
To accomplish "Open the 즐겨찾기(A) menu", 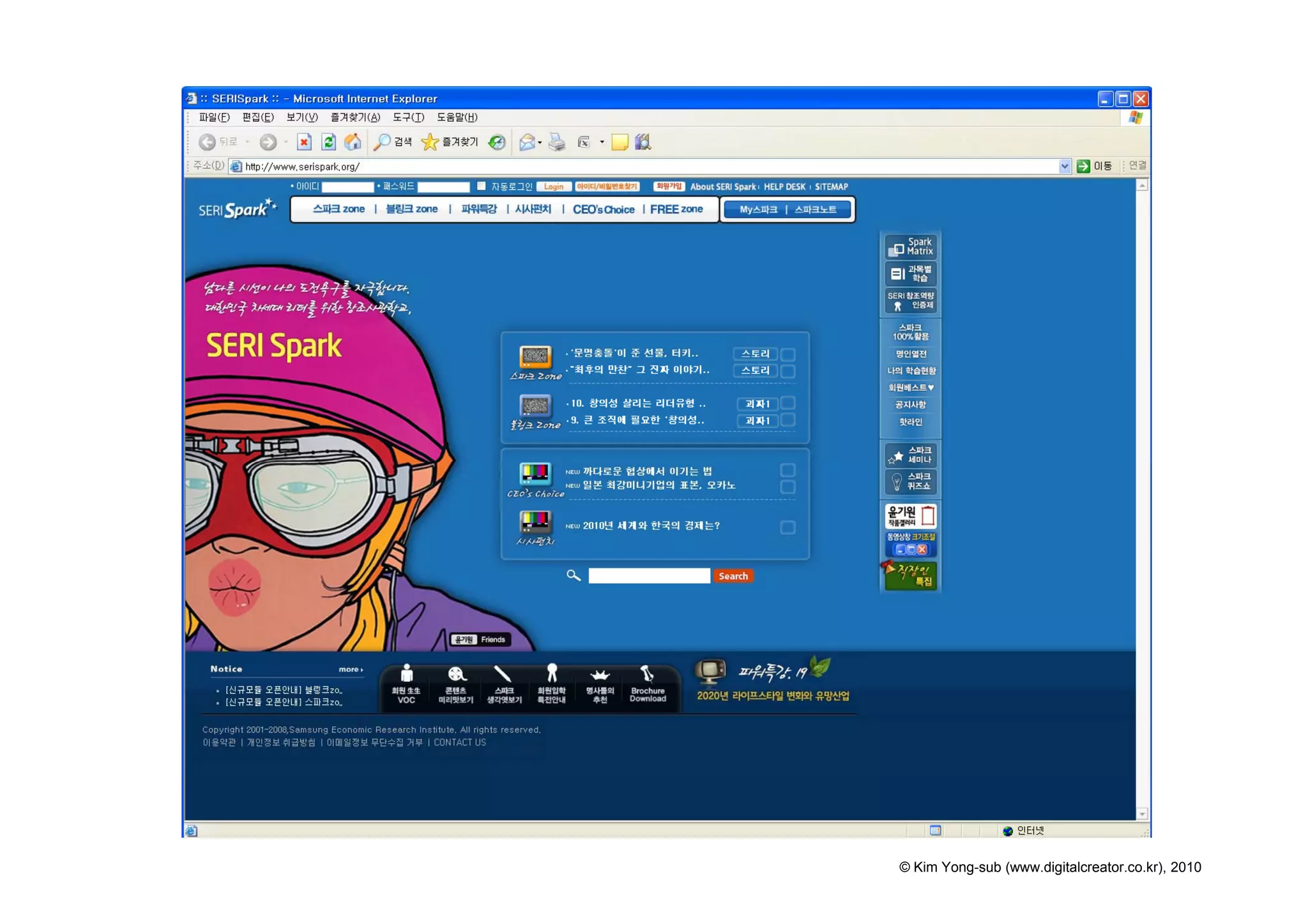I will click(354, 117).
